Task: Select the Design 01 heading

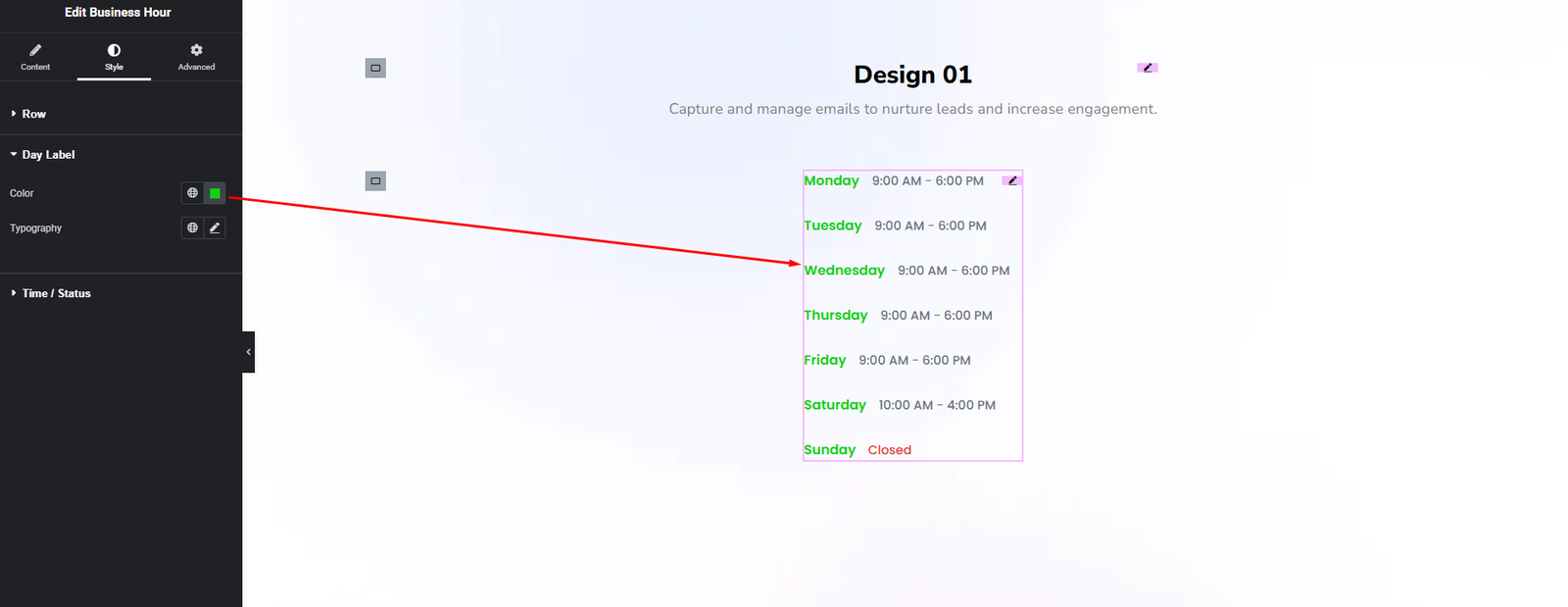Action: click(x=912, y=75)
